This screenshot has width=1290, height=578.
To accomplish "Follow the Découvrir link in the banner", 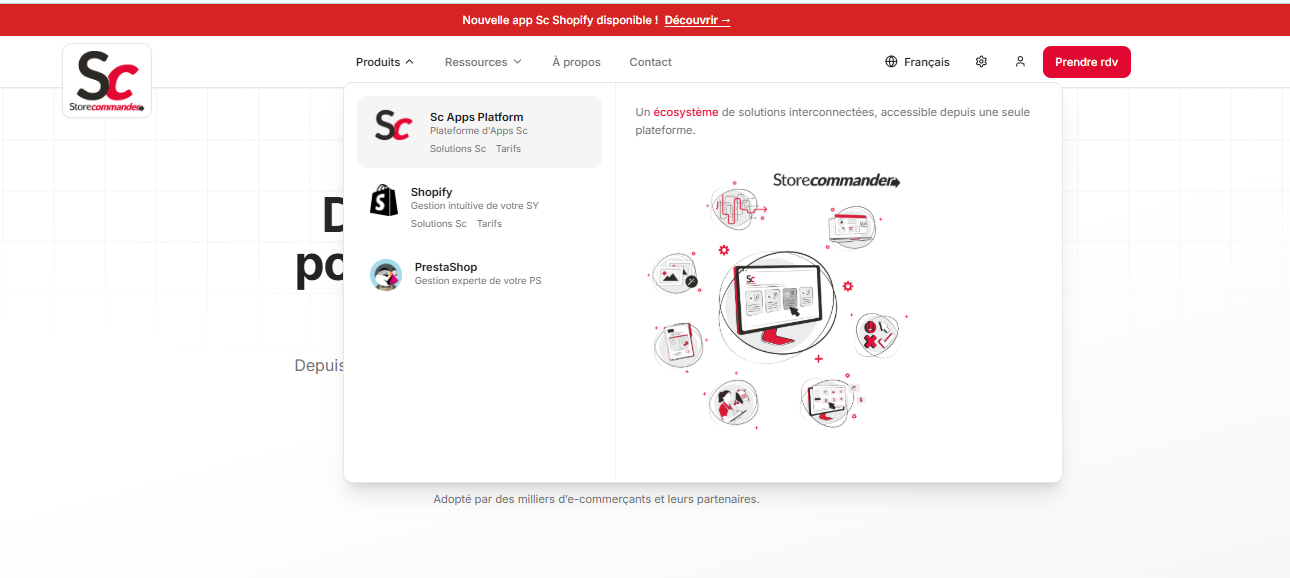I will pyautogui.click(x=697, y=20).
